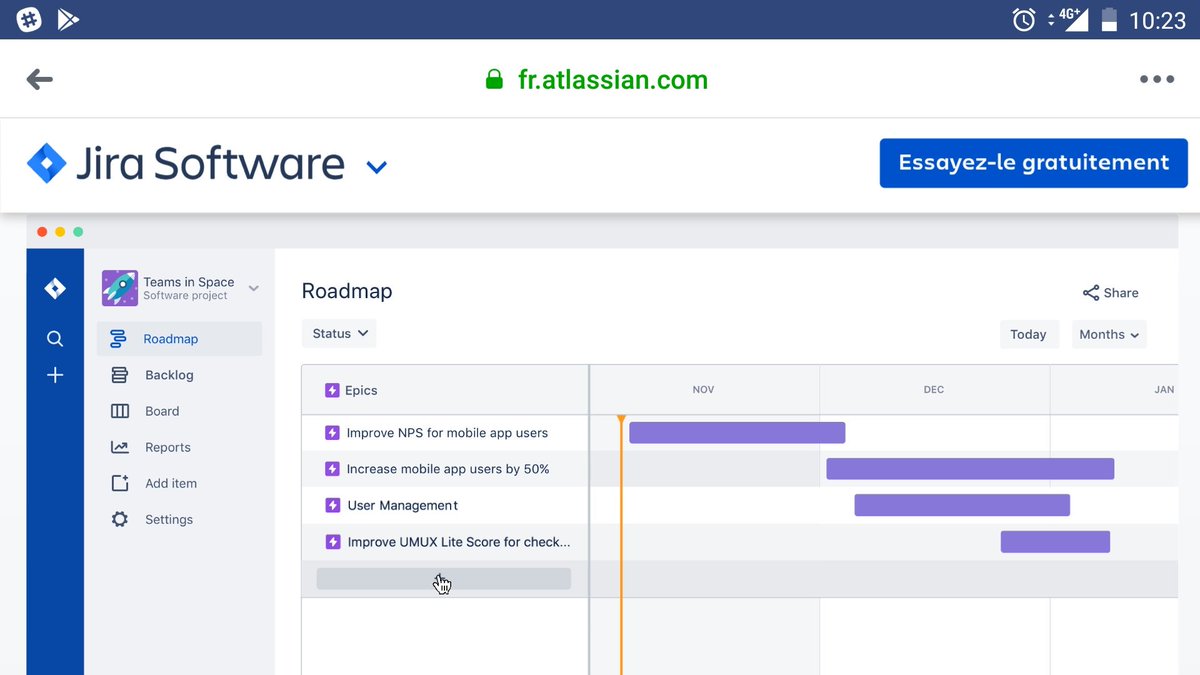The height and width of the screenshot is (675, 1200).
Task: Tap the Play Store notification icon
Action: click(68, 19)
